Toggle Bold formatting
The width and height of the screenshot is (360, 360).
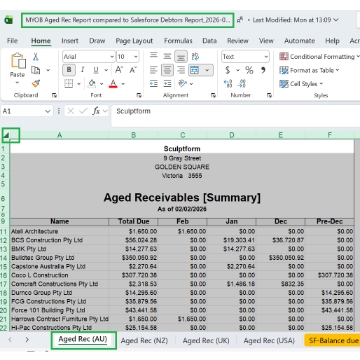(69, 70)
